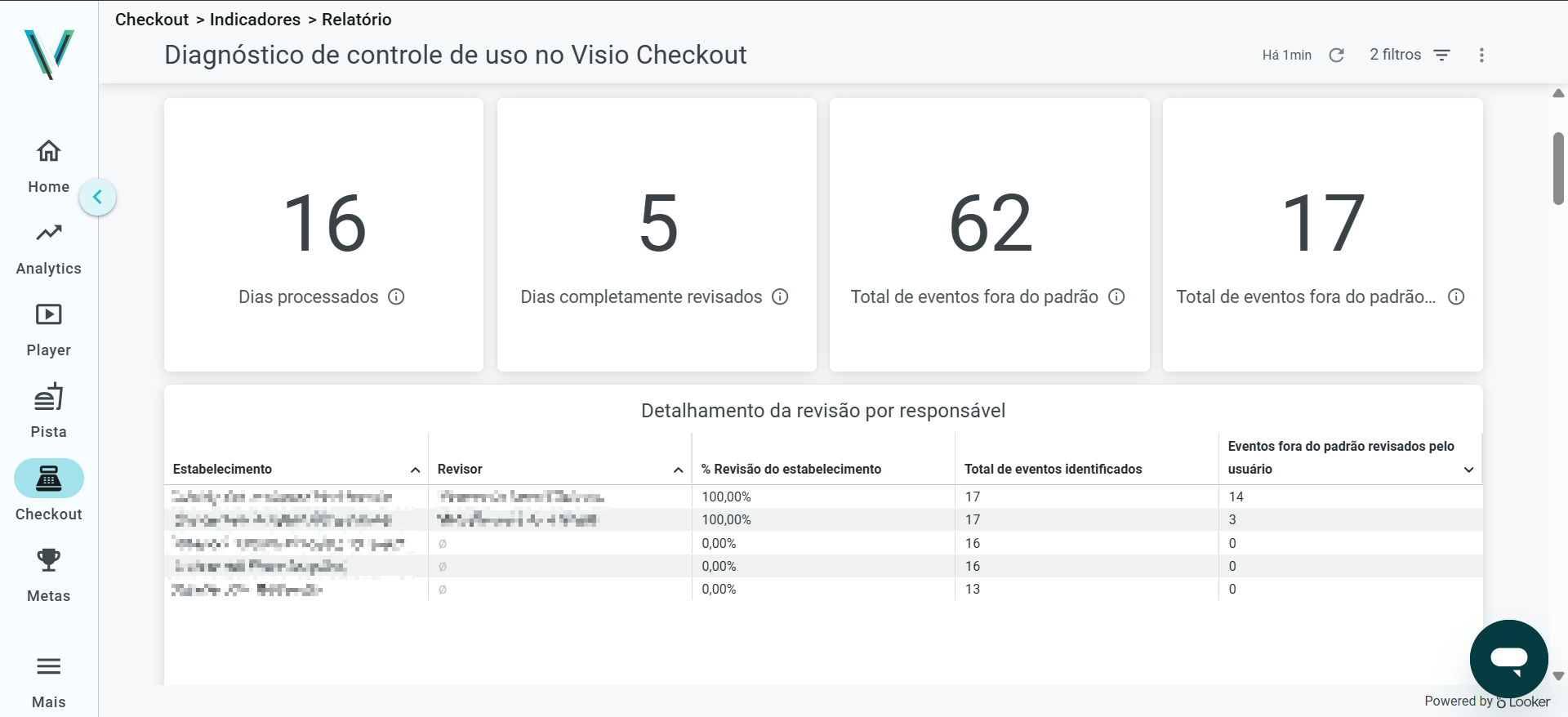Collapse the left sidebar with the arrow
Viewport: 1568px width, 717px height.
click(98, 197)
